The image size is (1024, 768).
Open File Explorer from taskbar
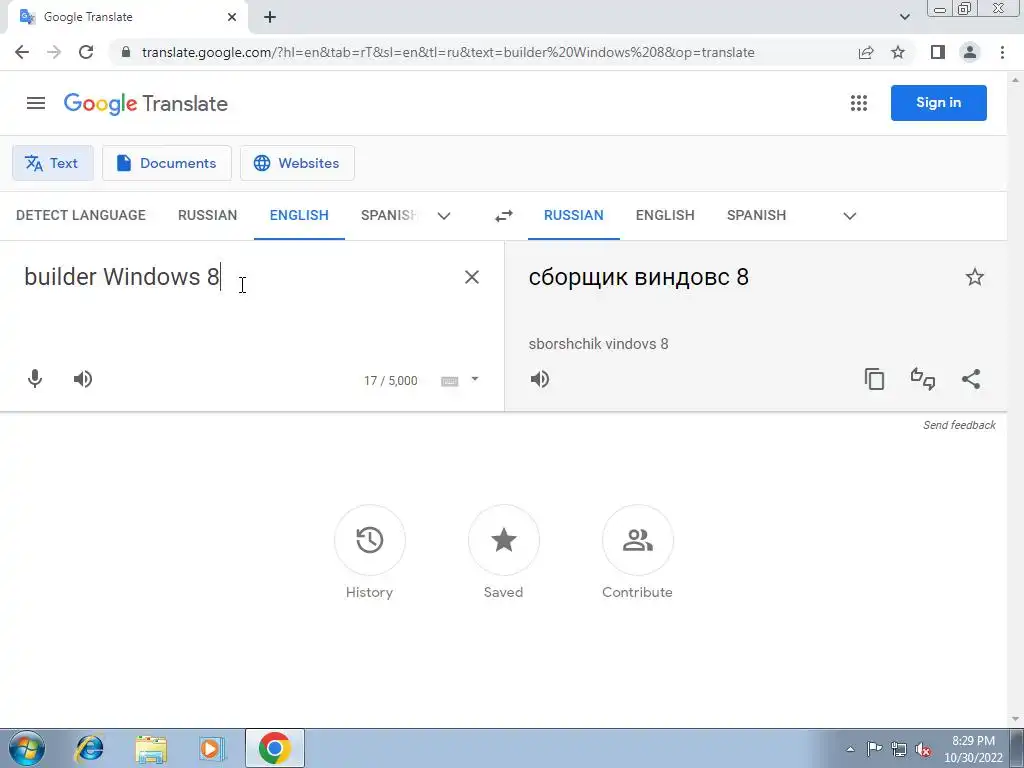tap(151, 748)
